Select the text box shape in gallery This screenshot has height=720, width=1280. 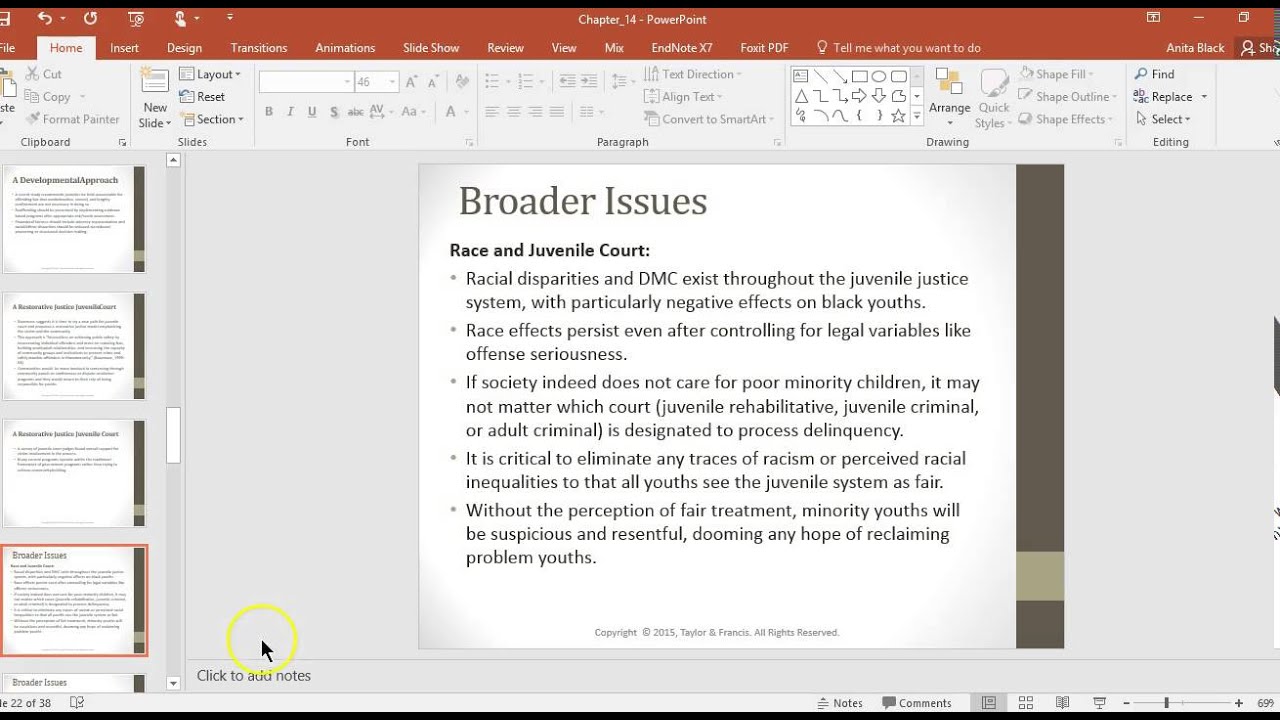[x=801, y=76]
